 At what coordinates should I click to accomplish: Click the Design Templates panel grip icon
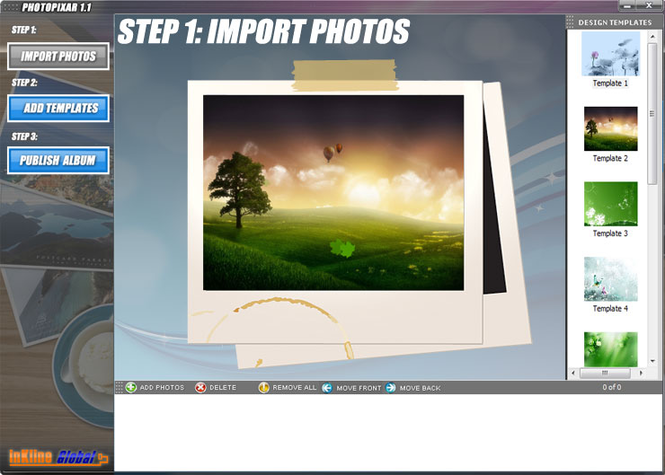coord(571,21)
